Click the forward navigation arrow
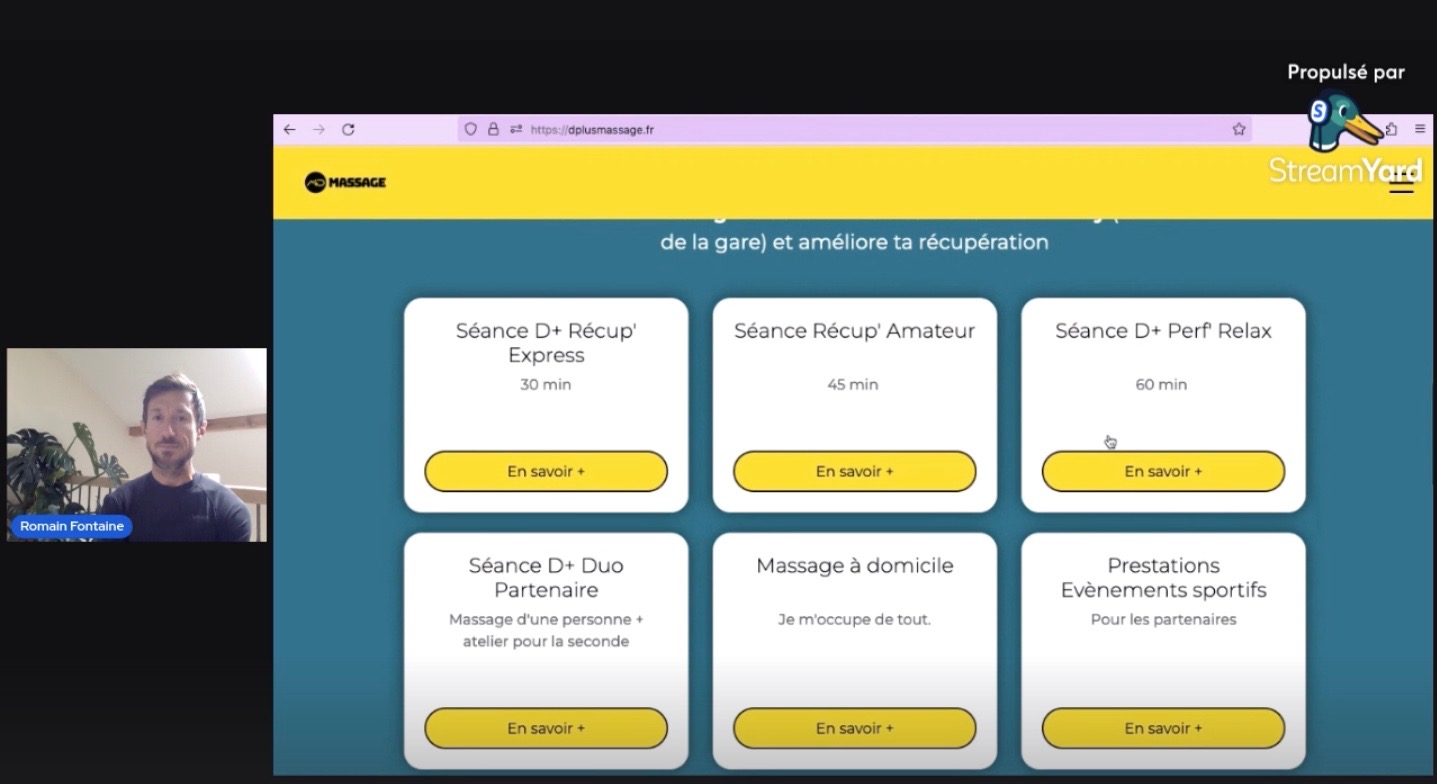Viewport: 1437px width, 784px height. click(319, 129)
